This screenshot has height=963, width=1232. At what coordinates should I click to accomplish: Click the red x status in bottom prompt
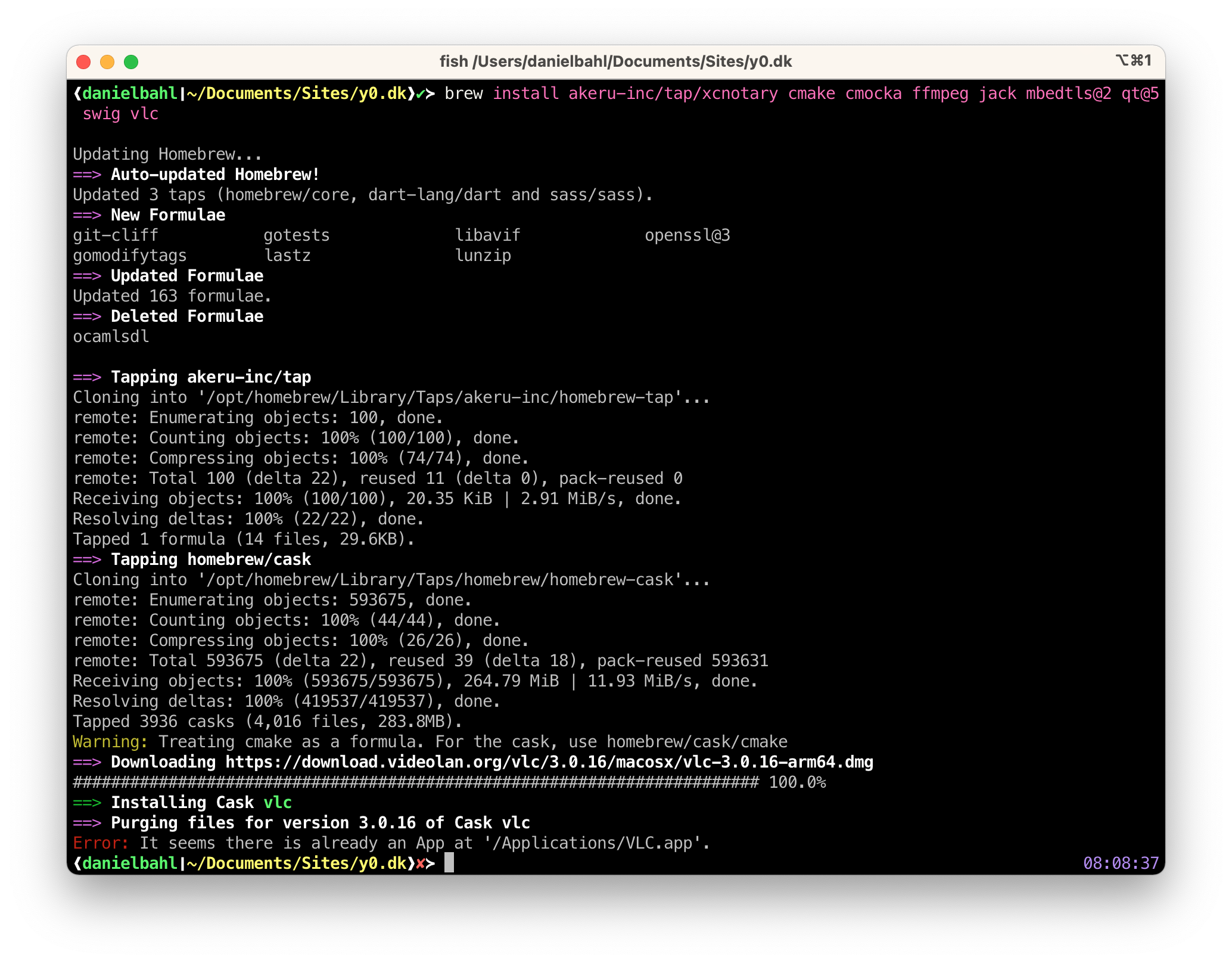pos(421,863)
